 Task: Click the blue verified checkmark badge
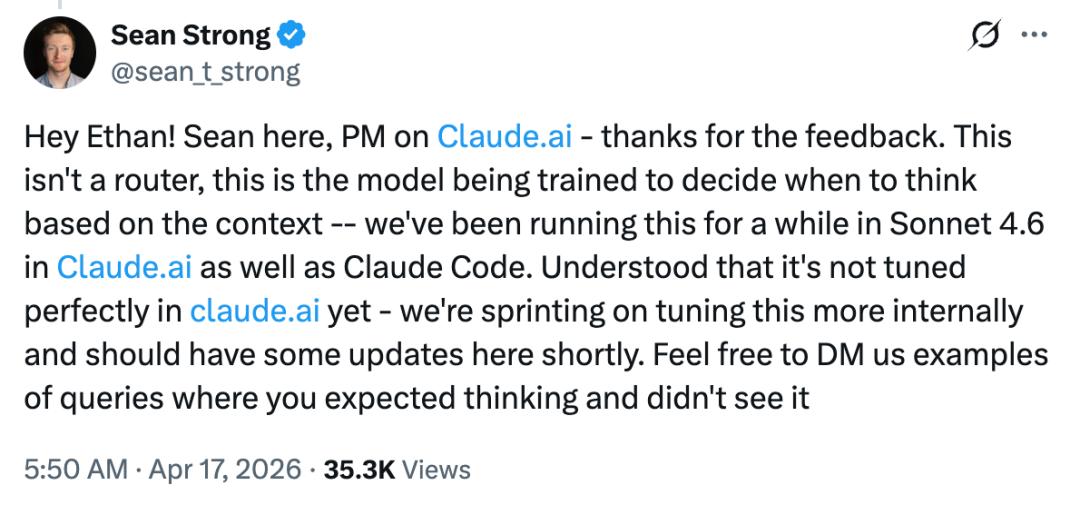click(291, 37)
